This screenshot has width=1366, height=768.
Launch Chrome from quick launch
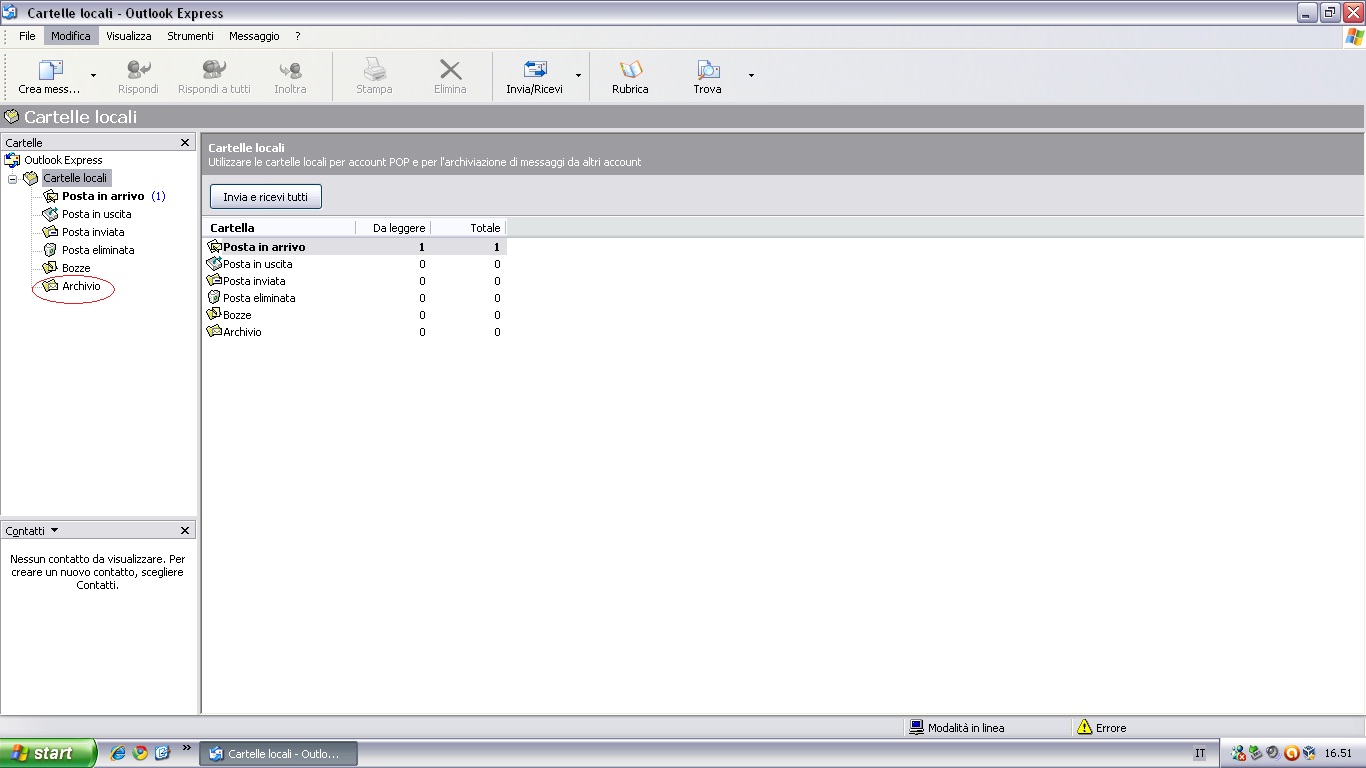141,753
